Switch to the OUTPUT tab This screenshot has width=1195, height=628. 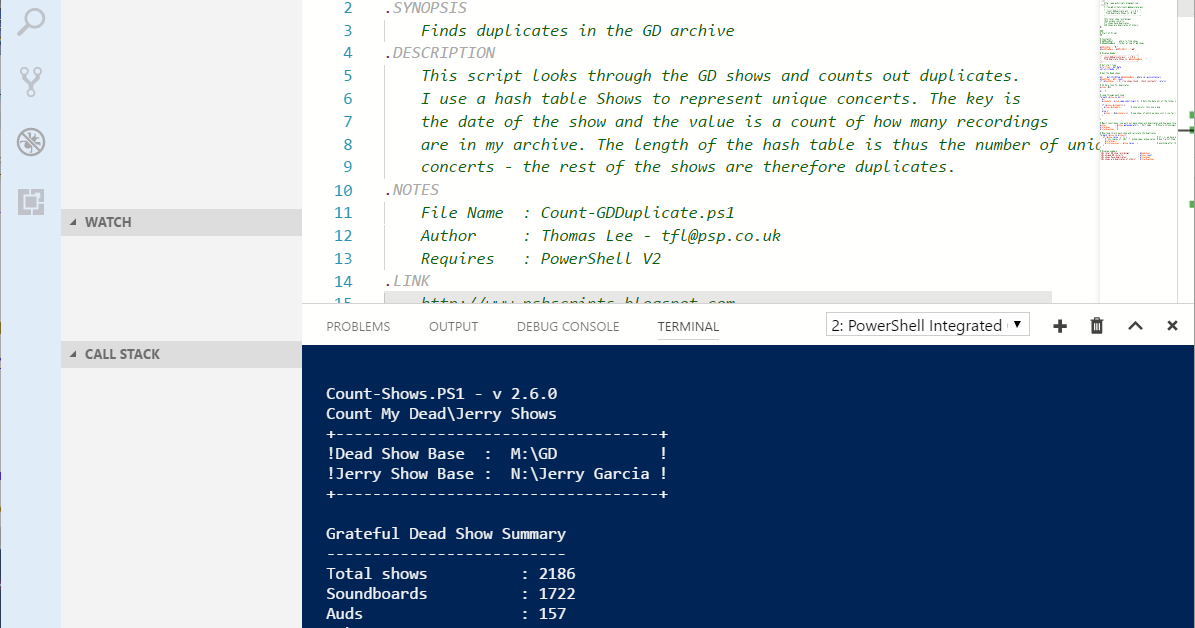coord(452,326)
